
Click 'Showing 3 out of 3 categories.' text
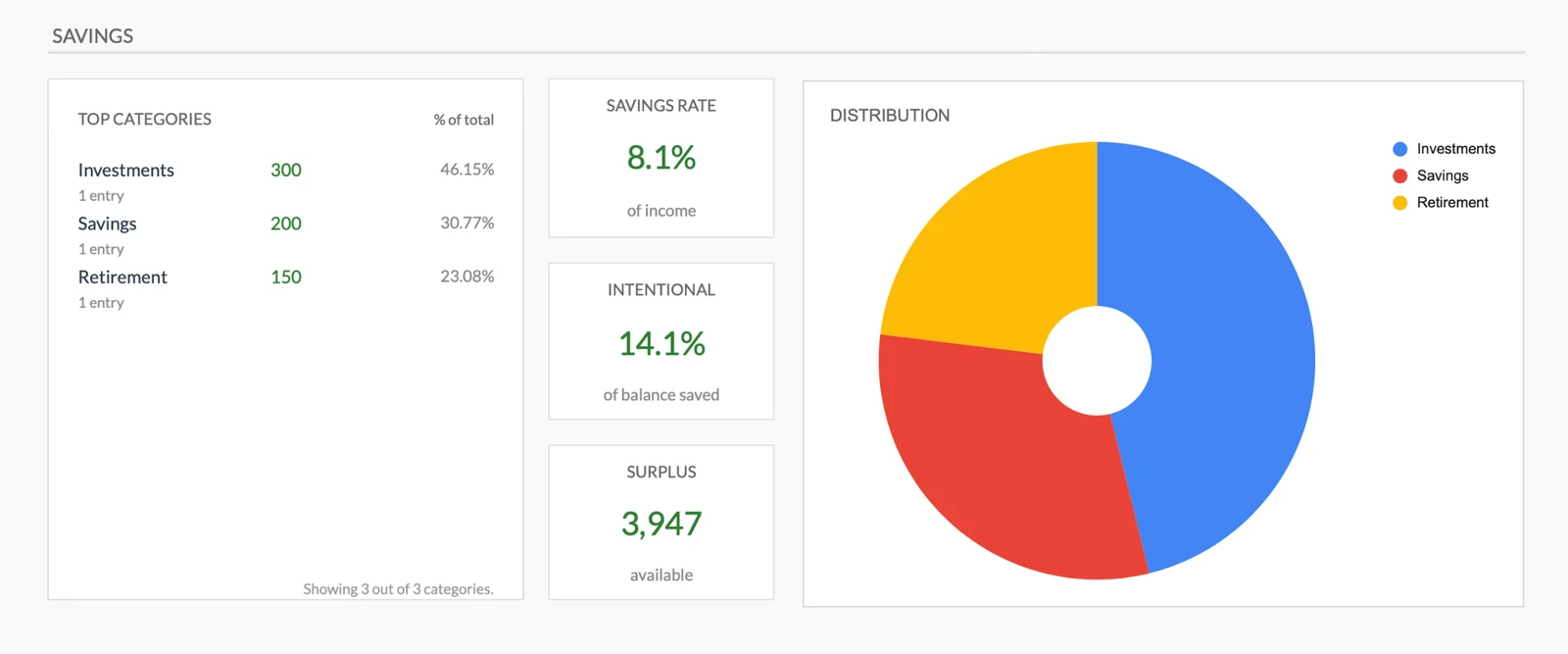pos(398,589)
